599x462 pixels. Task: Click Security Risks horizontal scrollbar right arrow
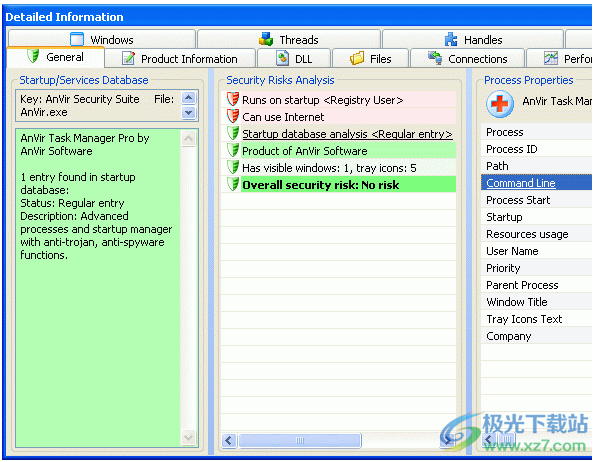(x=448, y=441)
